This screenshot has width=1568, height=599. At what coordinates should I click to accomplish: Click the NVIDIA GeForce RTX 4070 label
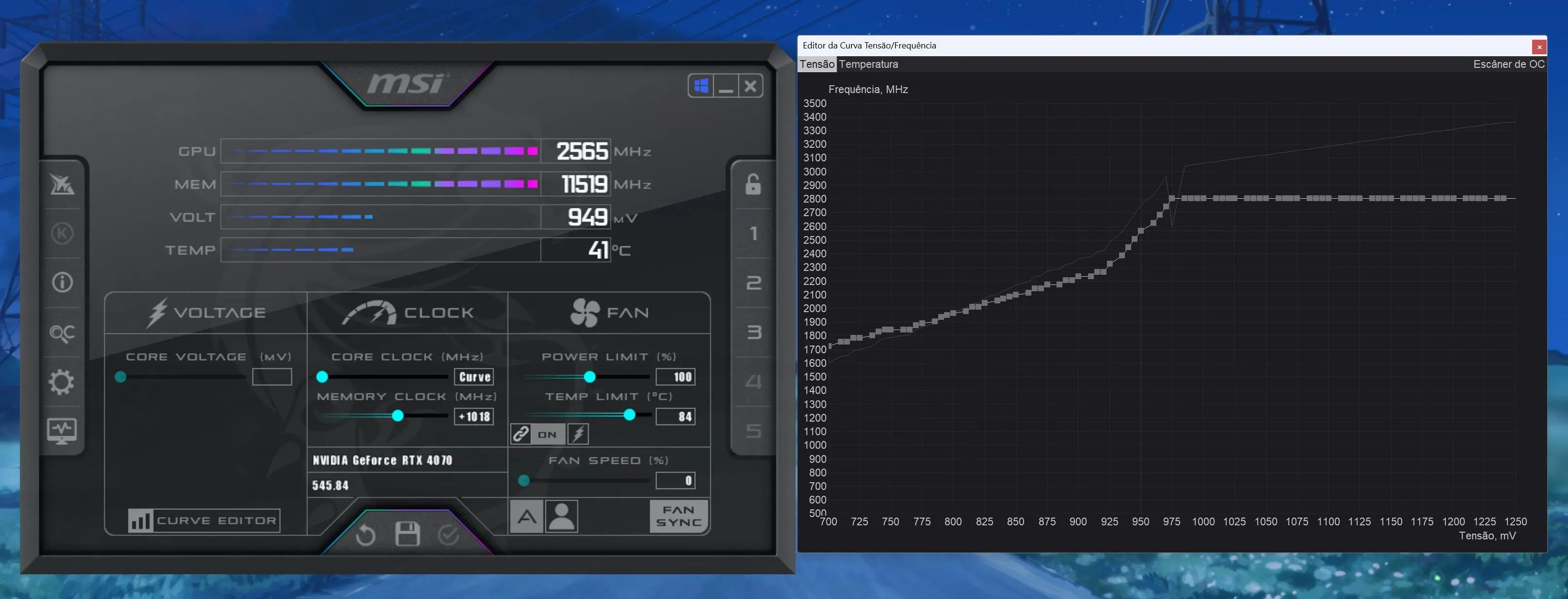pos(382,460)
